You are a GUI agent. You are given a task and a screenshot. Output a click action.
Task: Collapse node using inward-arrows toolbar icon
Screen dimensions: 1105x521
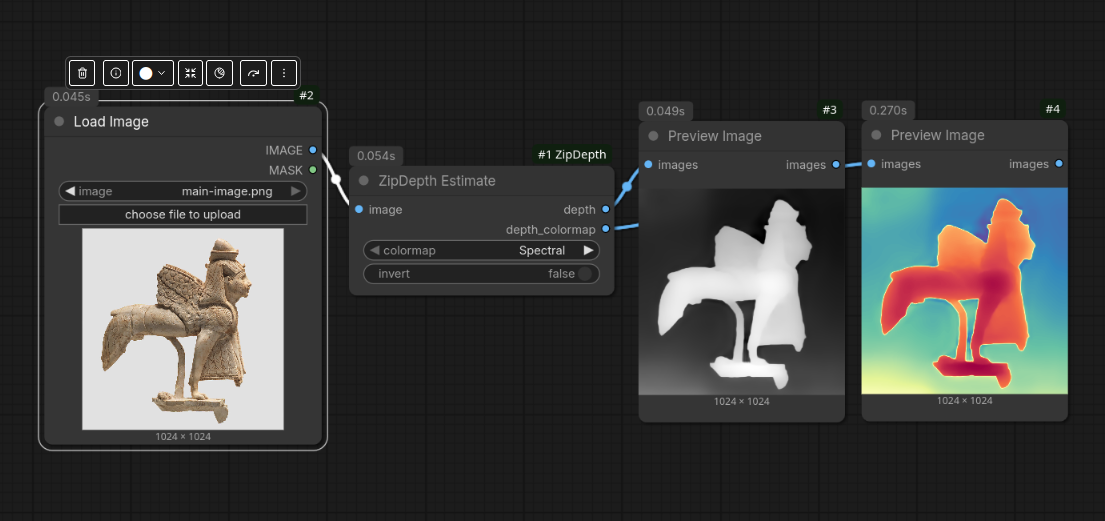(190, 73)
